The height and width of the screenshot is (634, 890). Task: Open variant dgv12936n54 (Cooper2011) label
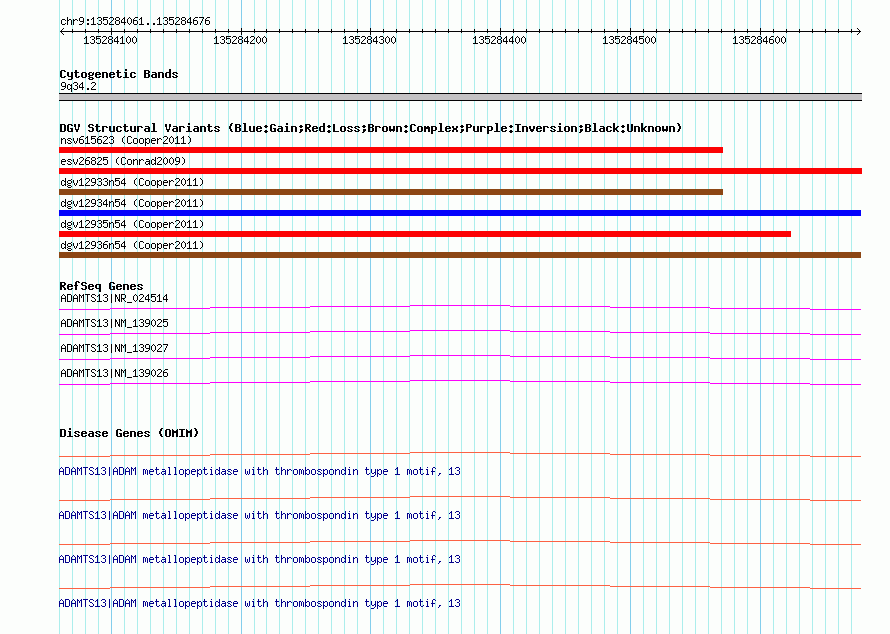[x=132, y=245]
